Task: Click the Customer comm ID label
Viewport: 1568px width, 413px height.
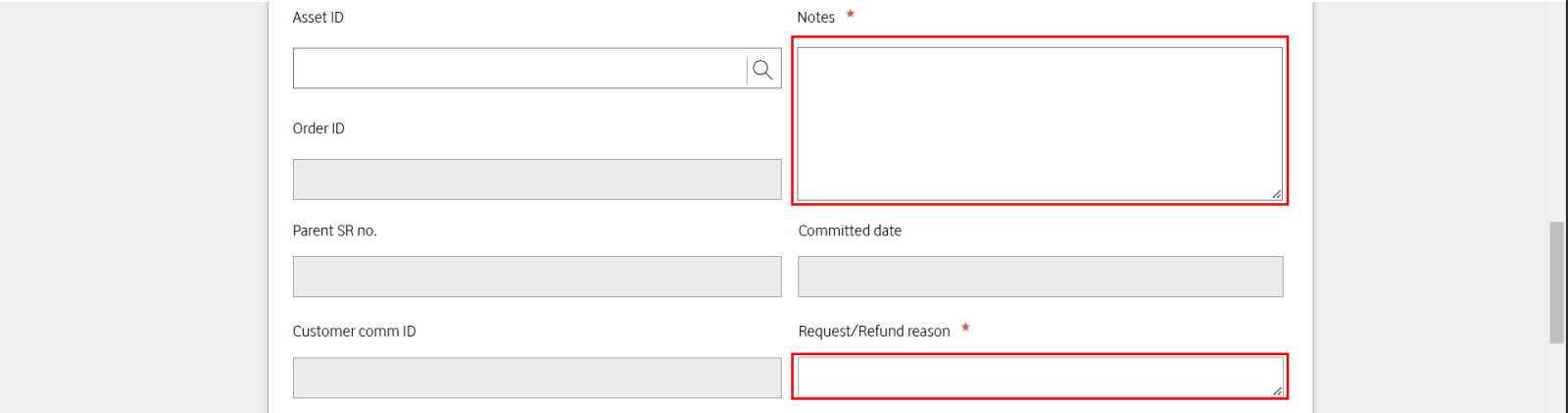Action: [x=354, y=332]
